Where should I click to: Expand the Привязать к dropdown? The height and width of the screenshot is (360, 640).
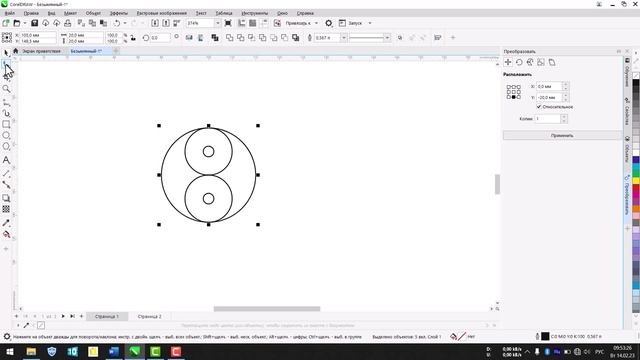point(316,23)
